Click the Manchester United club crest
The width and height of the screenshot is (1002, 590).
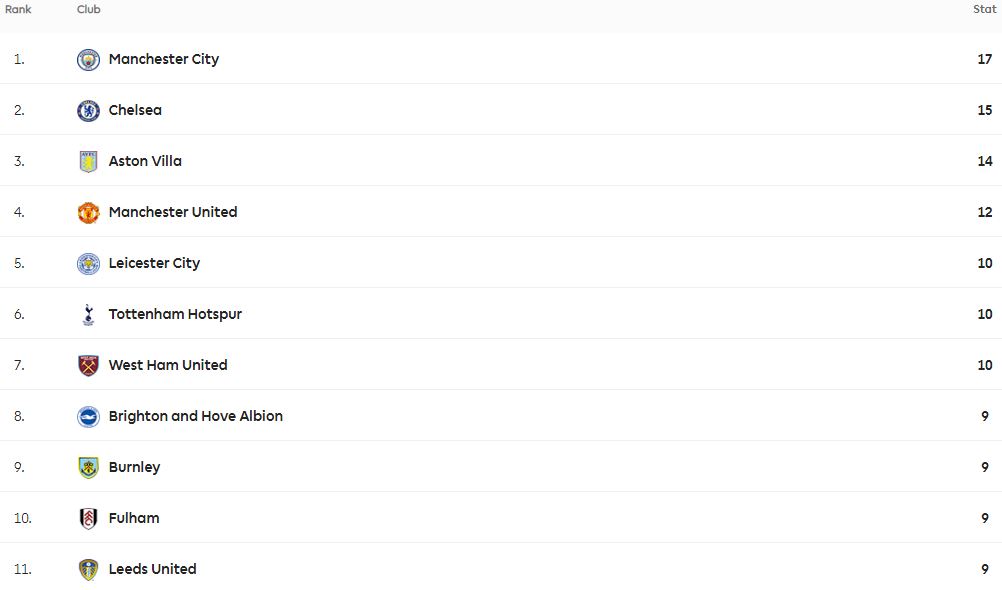coord(88,213)
